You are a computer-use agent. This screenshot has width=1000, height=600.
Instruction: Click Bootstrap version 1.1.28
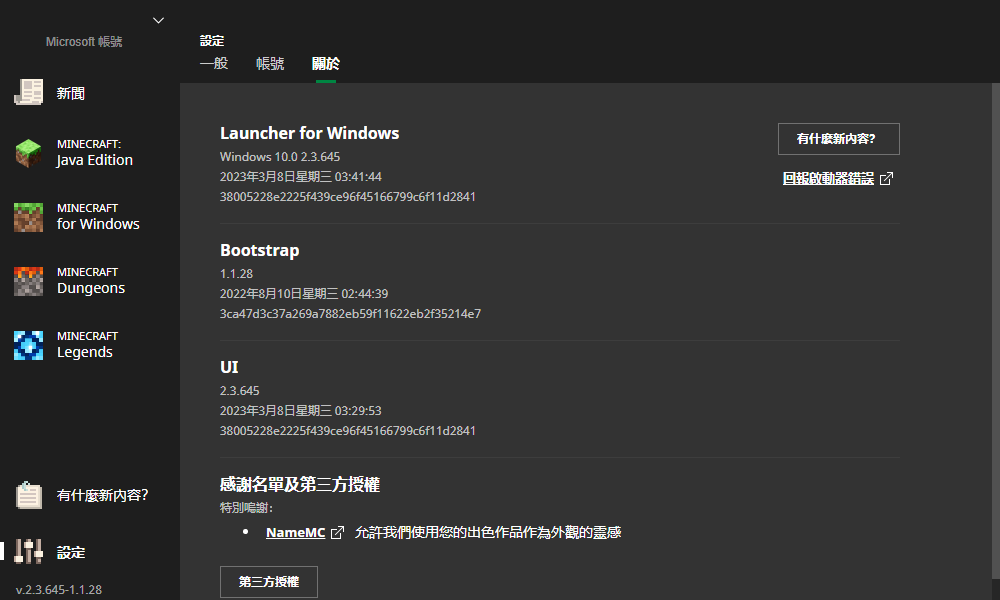(x=237, y=274)
